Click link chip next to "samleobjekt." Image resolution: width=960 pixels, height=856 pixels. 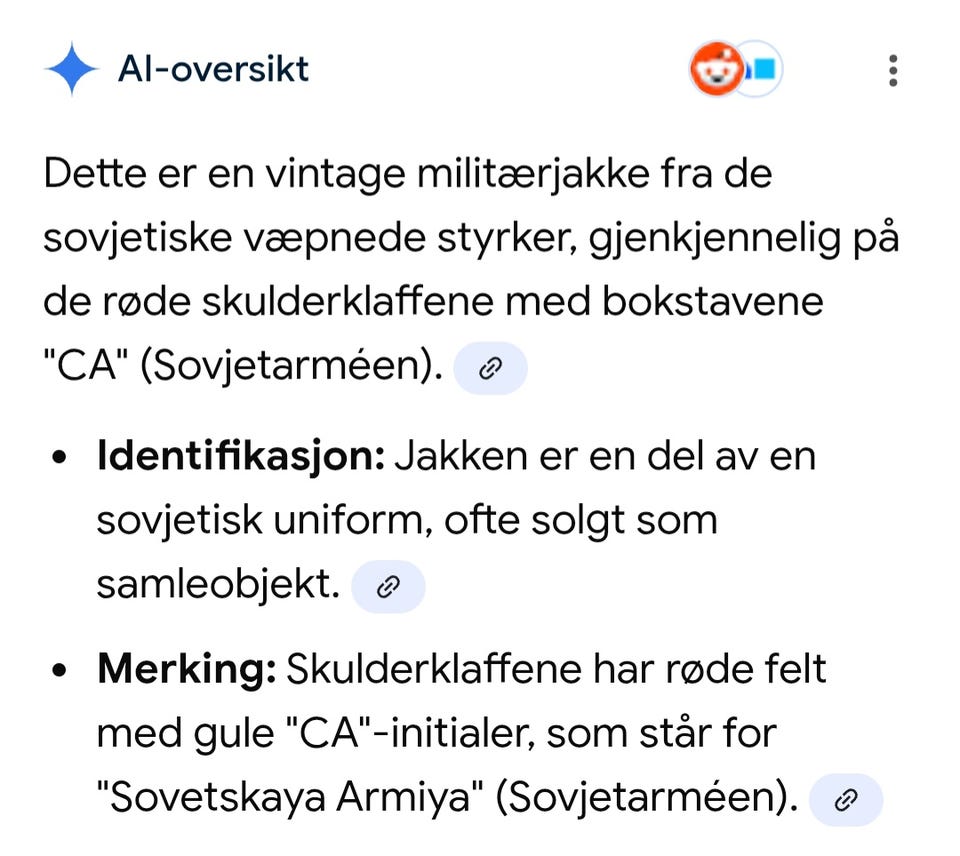pos(388,587)
